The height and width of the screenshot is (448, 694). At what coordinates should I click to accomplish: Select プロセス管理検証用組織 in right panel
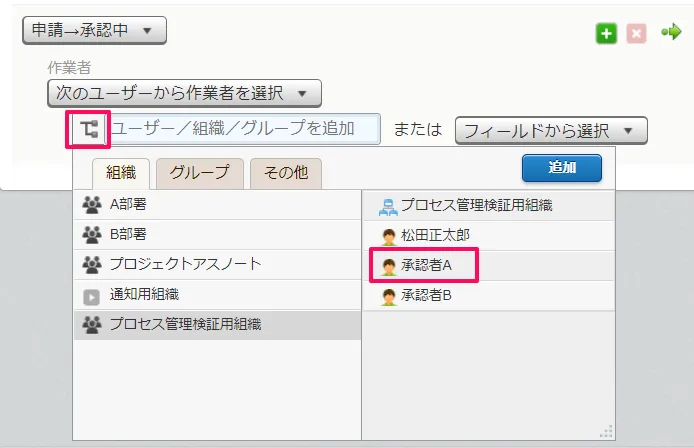click(489, 206)
